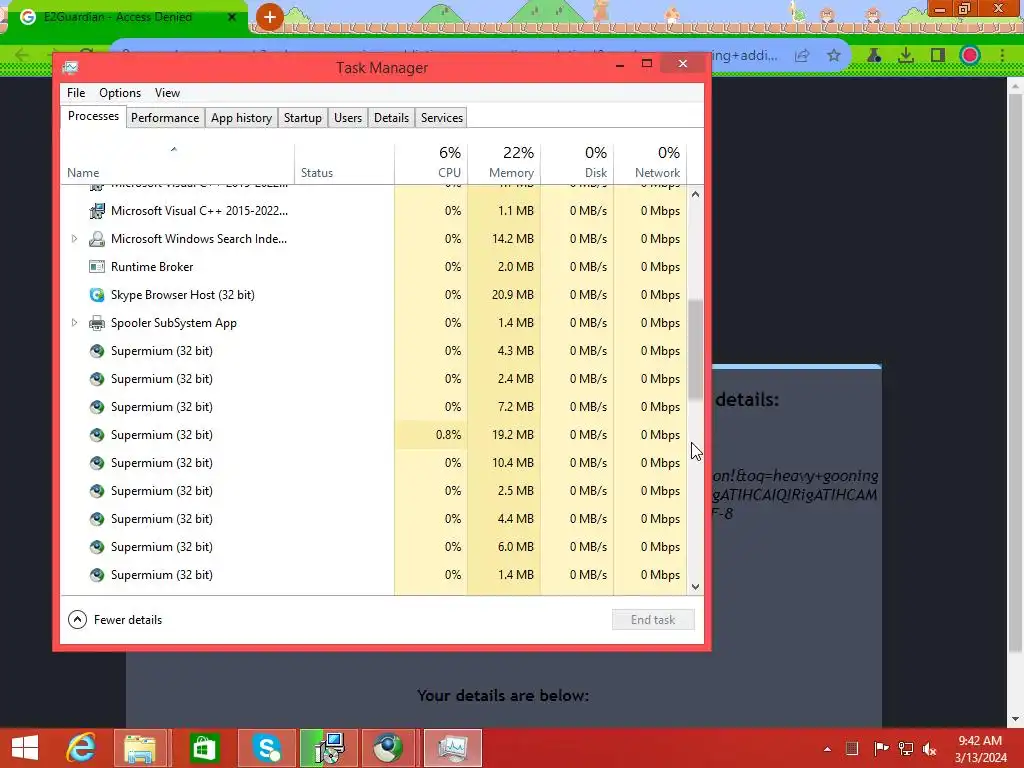Sort processes by Memory column header
Viewport: 1024px width, 768px height.
pyautogui.click(x=504, y=163)
